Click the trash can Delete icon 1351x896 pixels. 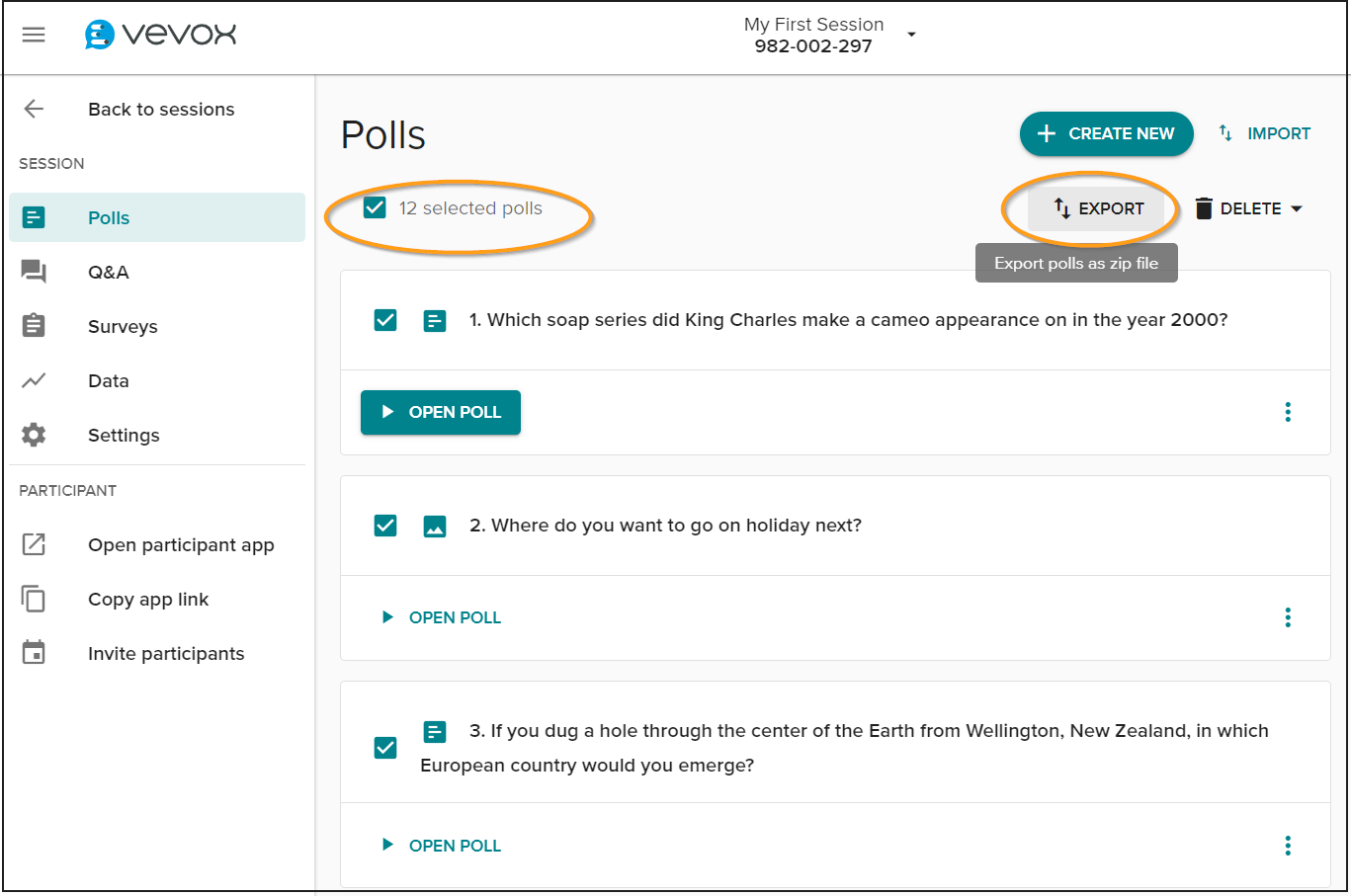click(x=1204, y=208)
